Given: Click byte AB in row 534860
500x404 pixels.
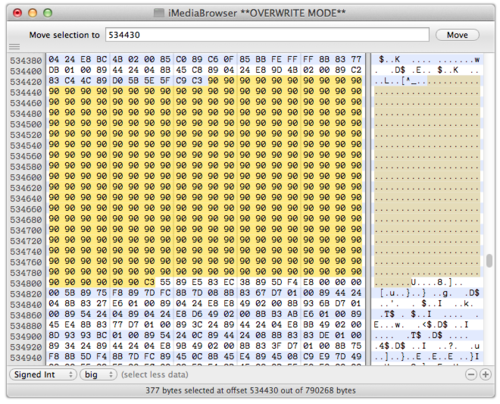Looking at the screenshot, I should pyautogui.click(x=293, y=314).
